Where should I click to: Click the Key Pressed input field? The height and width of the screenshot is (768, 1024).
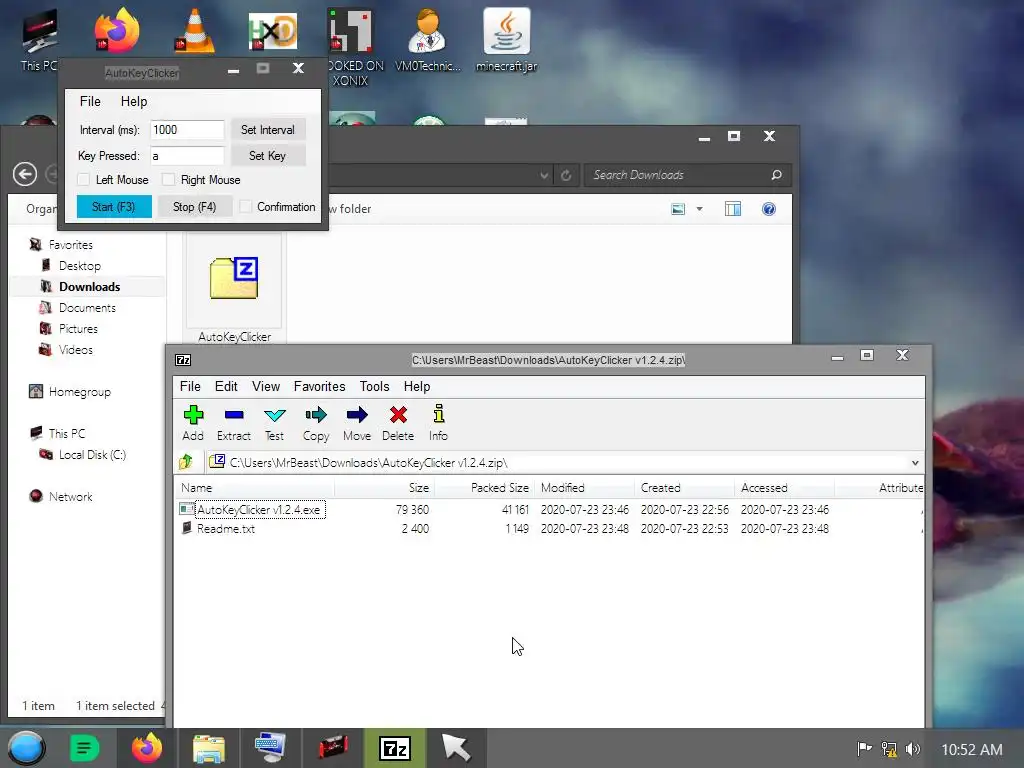187,155
